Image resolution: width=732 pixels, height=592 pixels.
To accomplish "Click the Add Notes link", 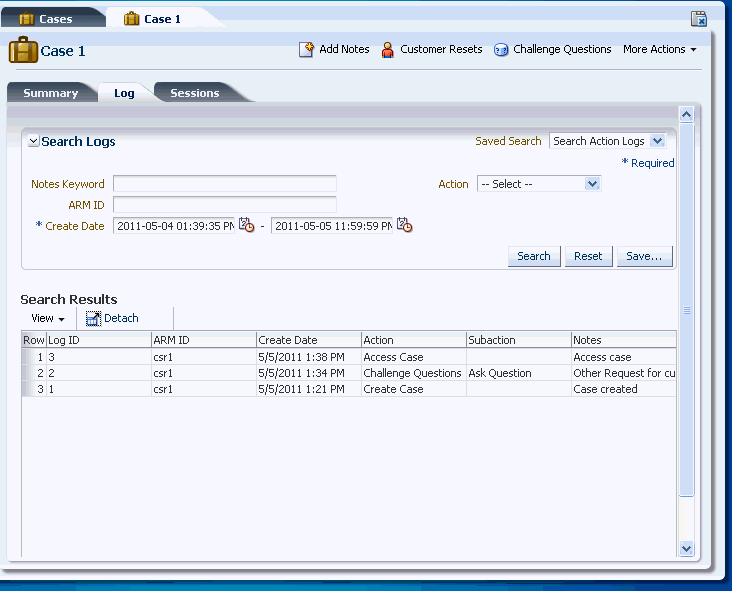I will point(344,49).
